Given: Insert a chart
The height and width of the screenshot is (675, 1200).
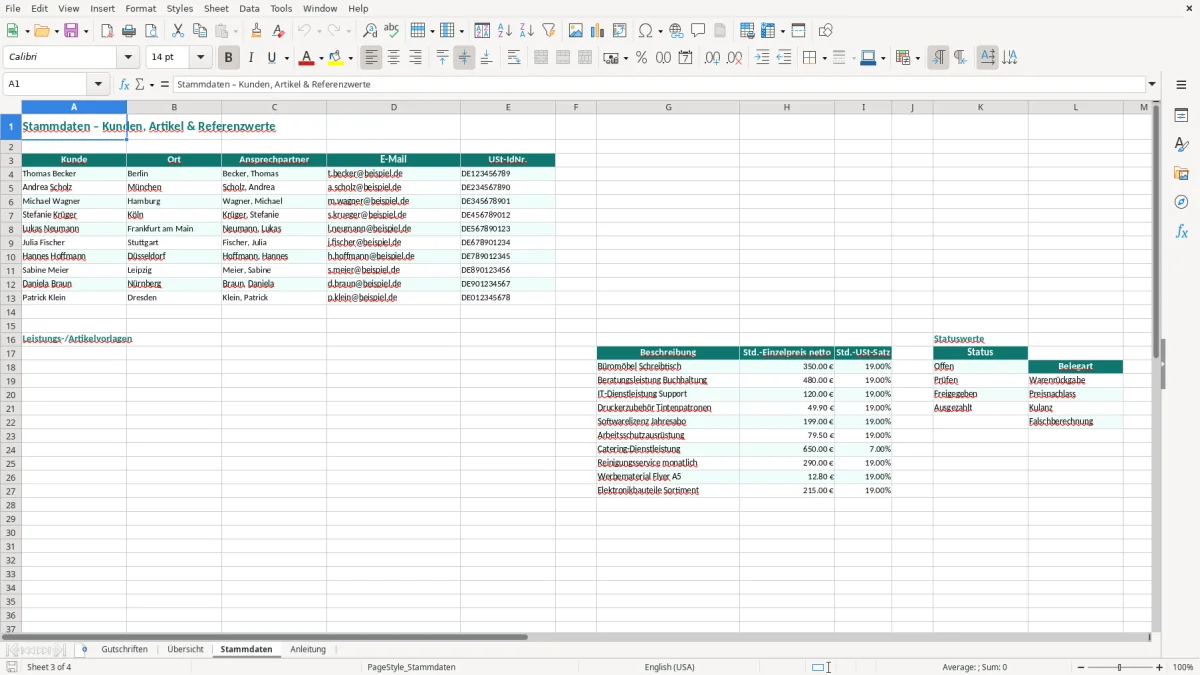Looking at the screenshot, I should (x=598, y=31).
